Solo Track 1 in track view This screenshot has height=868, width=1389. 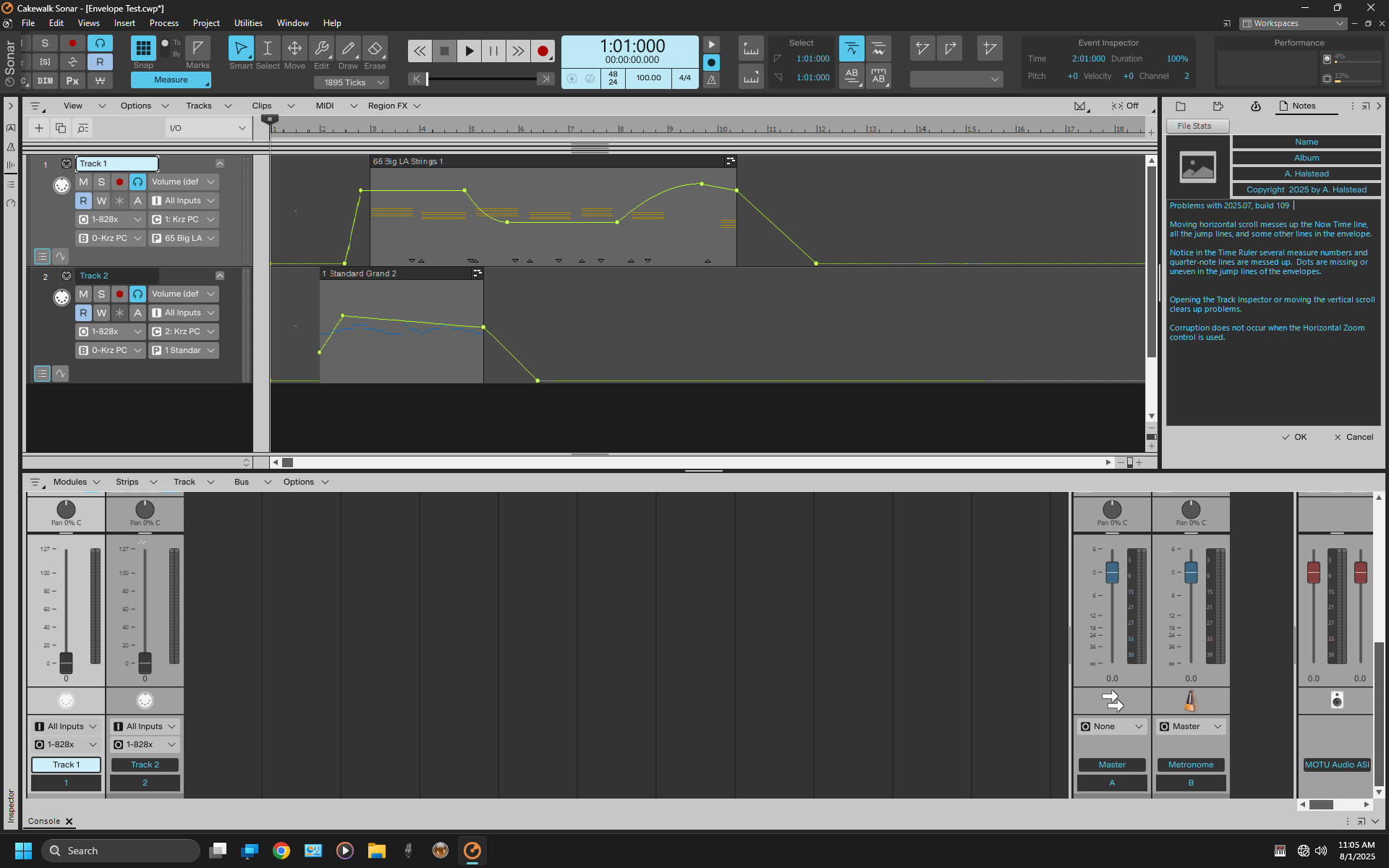pos(101,182)
